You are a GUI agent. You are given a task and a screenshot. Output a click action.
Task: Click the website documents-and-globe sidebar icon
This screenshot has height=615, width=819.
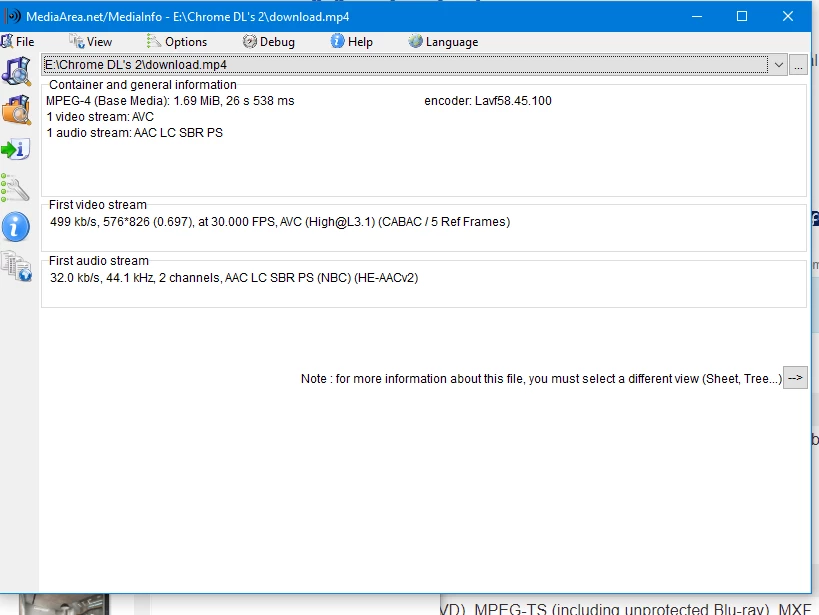16,266
